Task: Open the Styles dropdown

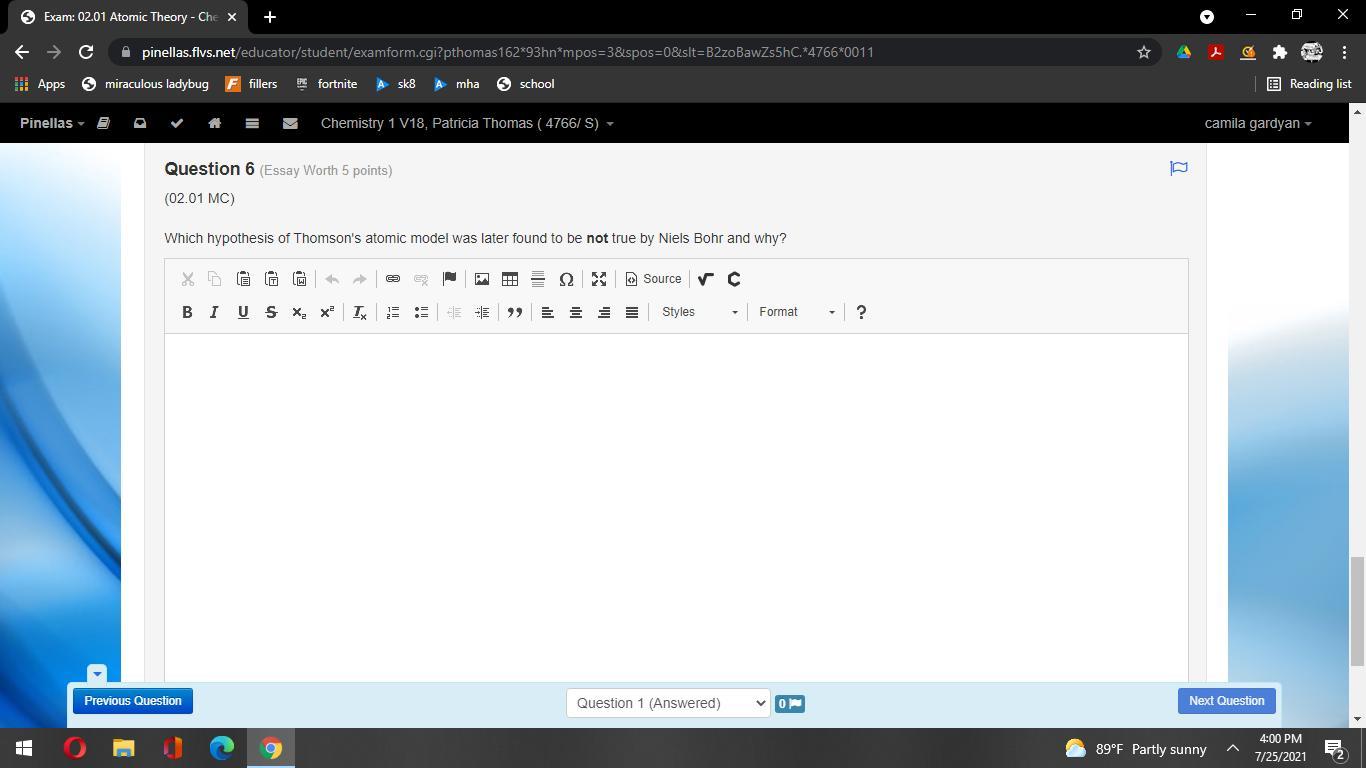Action: pyautogui.click(x=699, y=312)
